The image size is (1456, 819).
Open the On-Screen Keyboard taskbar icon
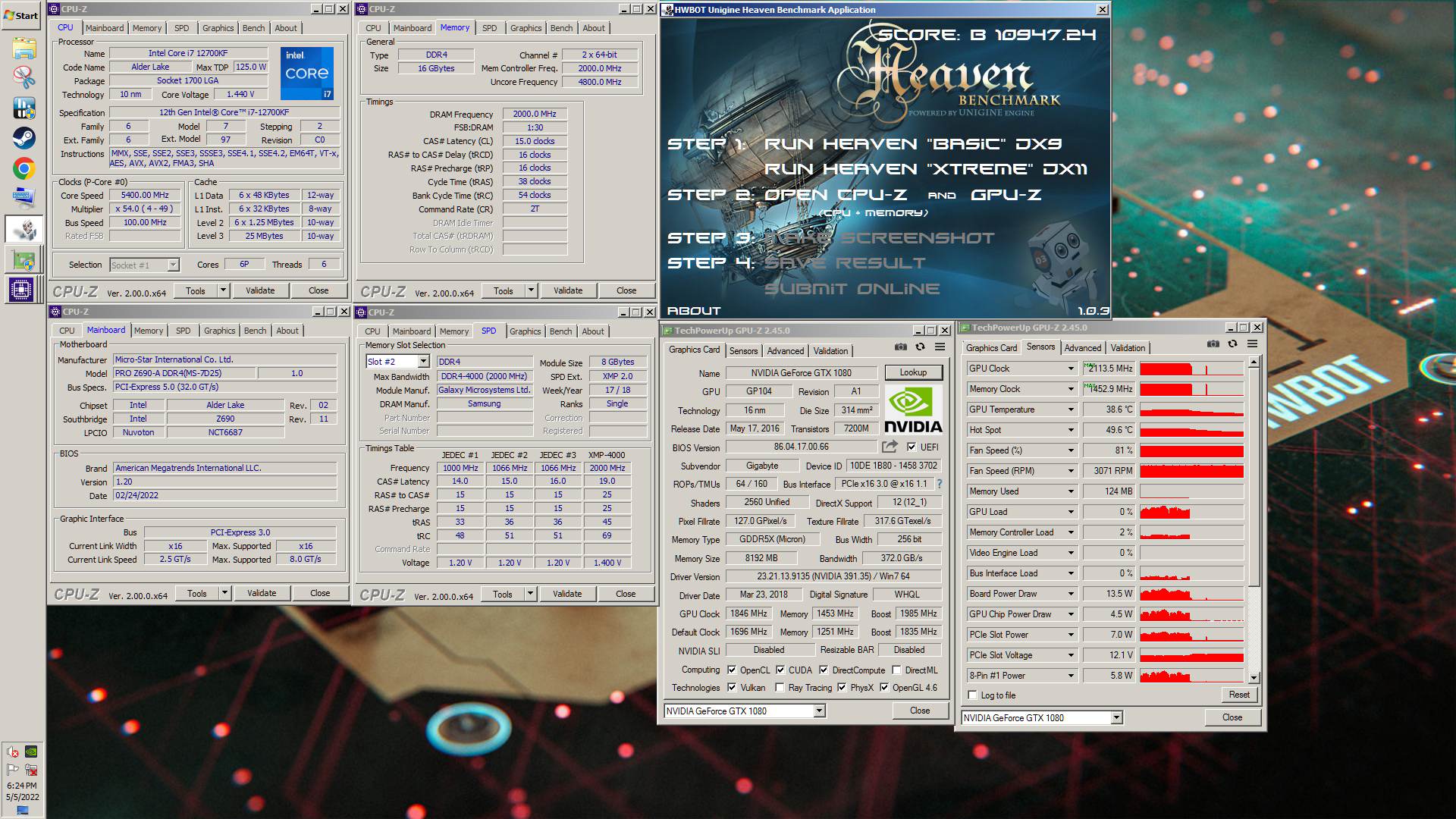(24, 199)
